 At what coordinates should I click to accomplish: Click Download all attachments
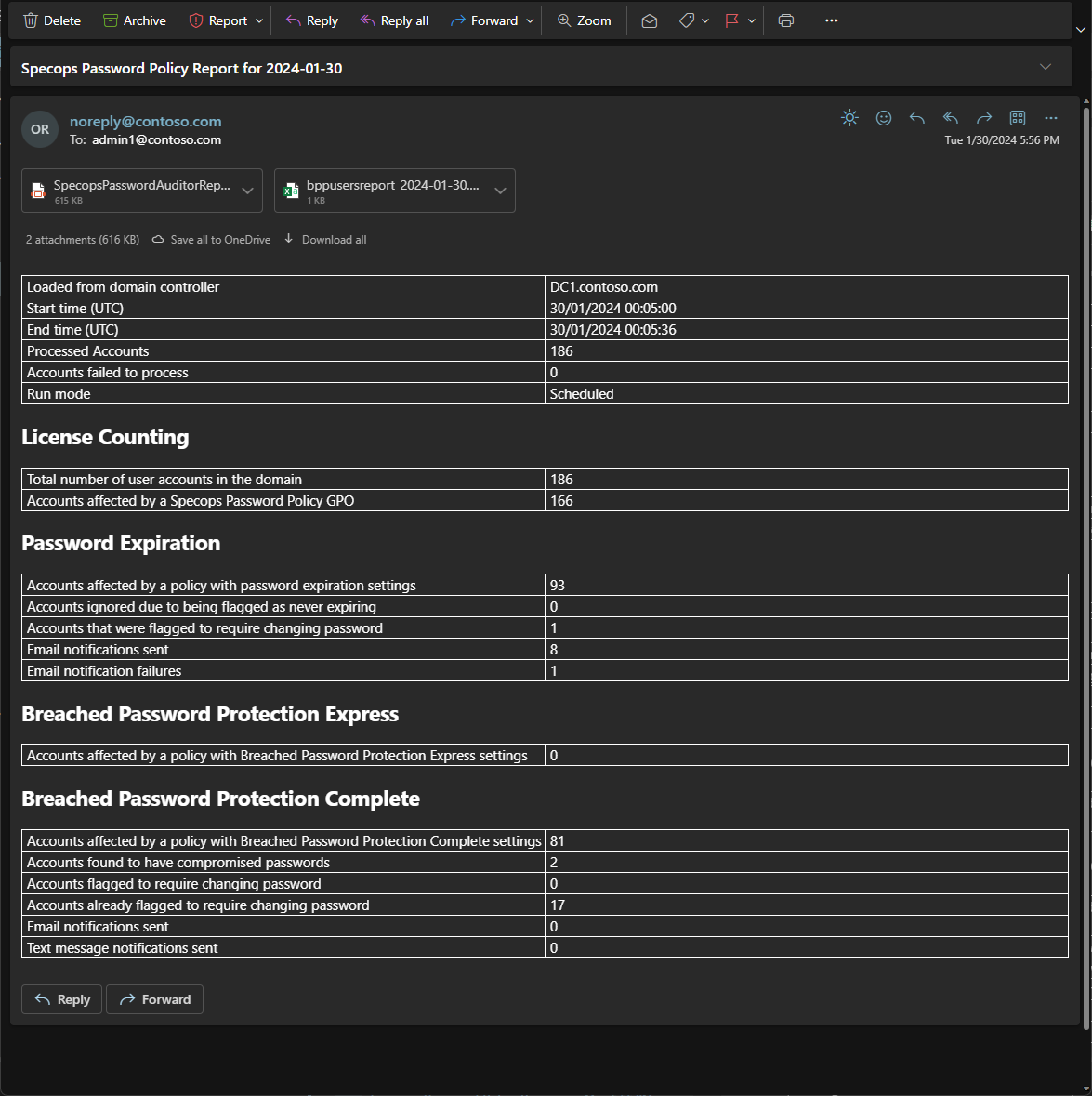[x=325, y=240]
